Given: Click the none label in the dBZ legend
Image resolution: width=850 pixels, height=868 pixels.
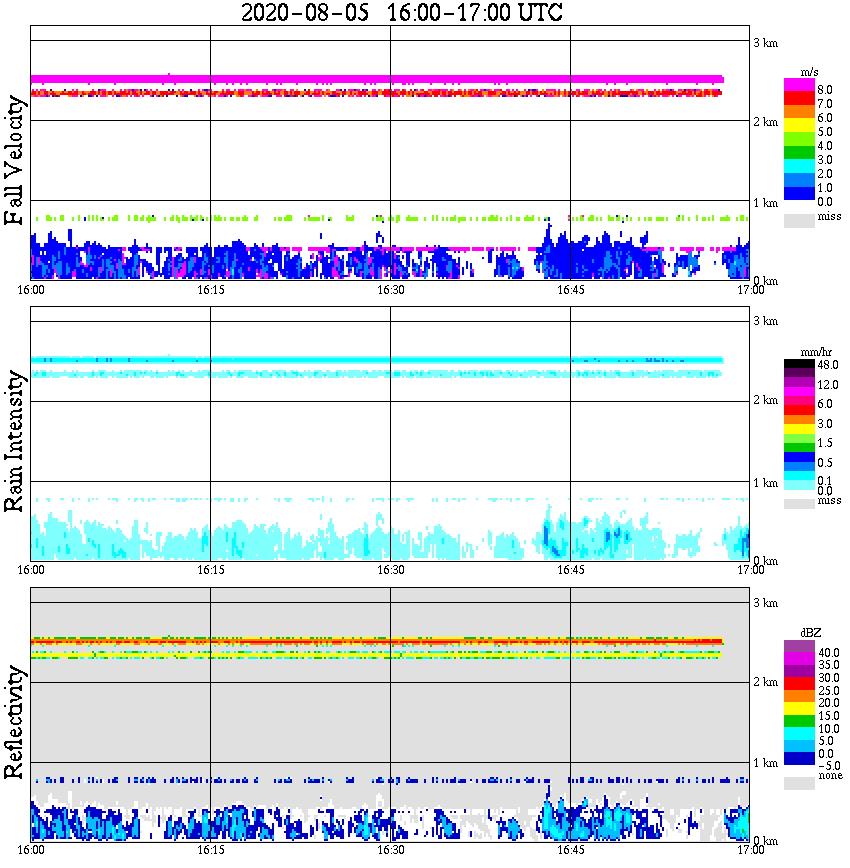Looking at the screenshot, I should coord(830,776).
